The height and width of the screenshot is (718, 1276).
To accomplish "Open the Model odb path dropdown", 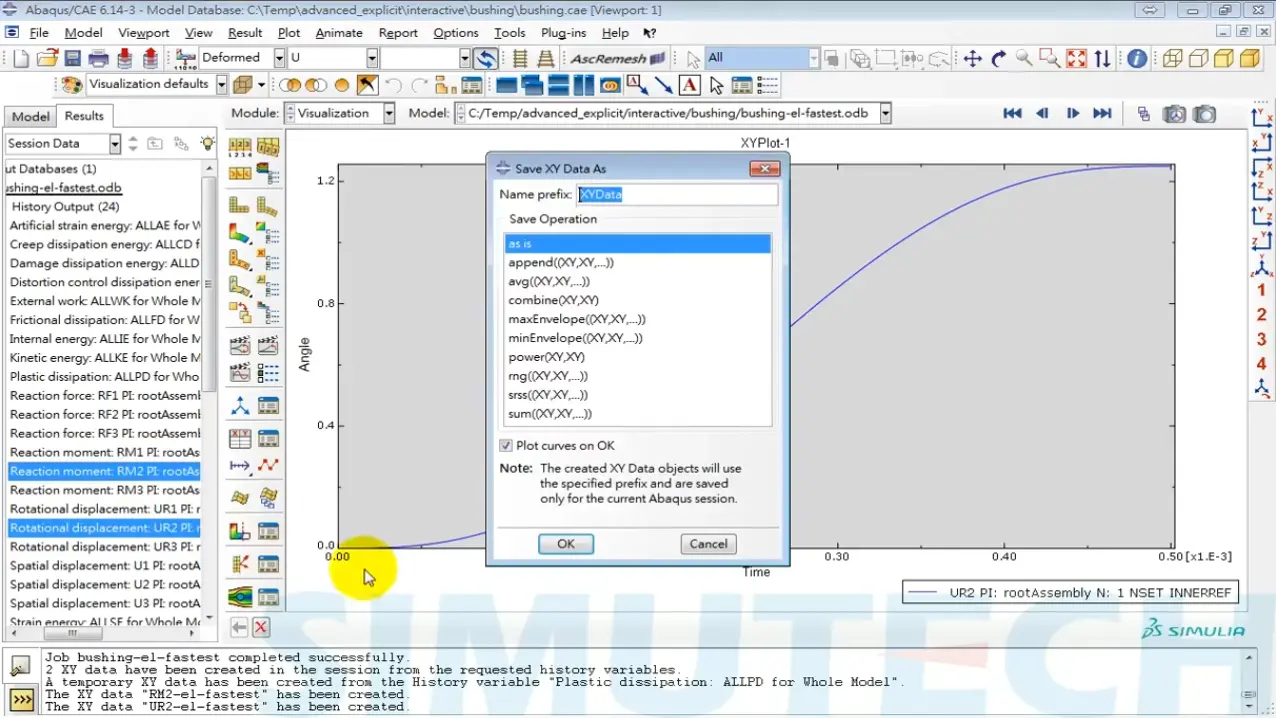I will [885, 114].
